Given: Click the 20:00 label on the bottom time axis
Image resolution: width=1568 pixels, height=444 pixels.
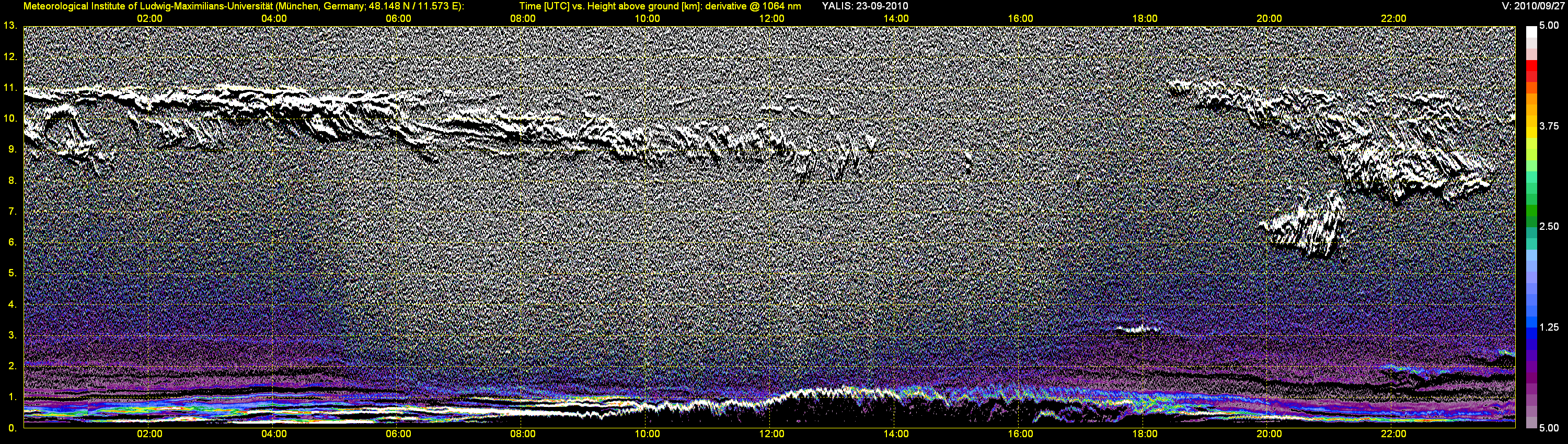Looking at the screenshot, I should pyautogui.click(x=1269, y=434).
